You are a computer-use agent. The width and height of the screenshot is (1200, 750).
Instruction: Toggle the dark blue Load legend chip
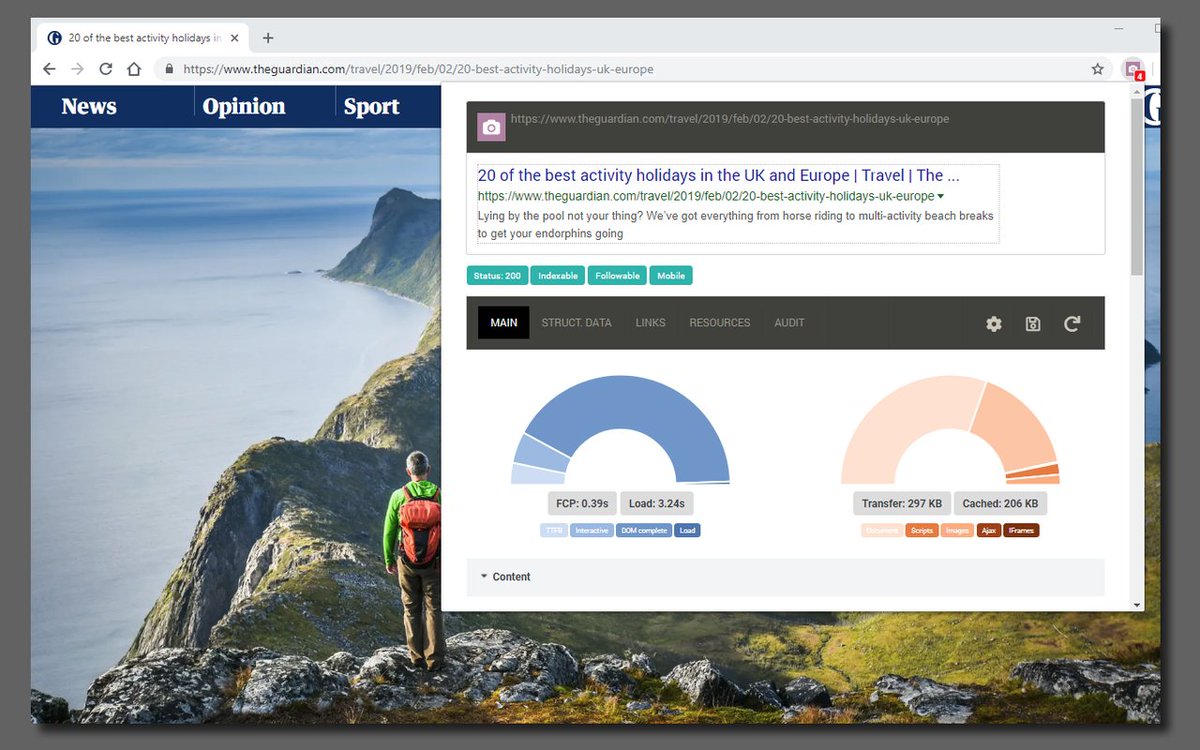click(x=687, y=530)
